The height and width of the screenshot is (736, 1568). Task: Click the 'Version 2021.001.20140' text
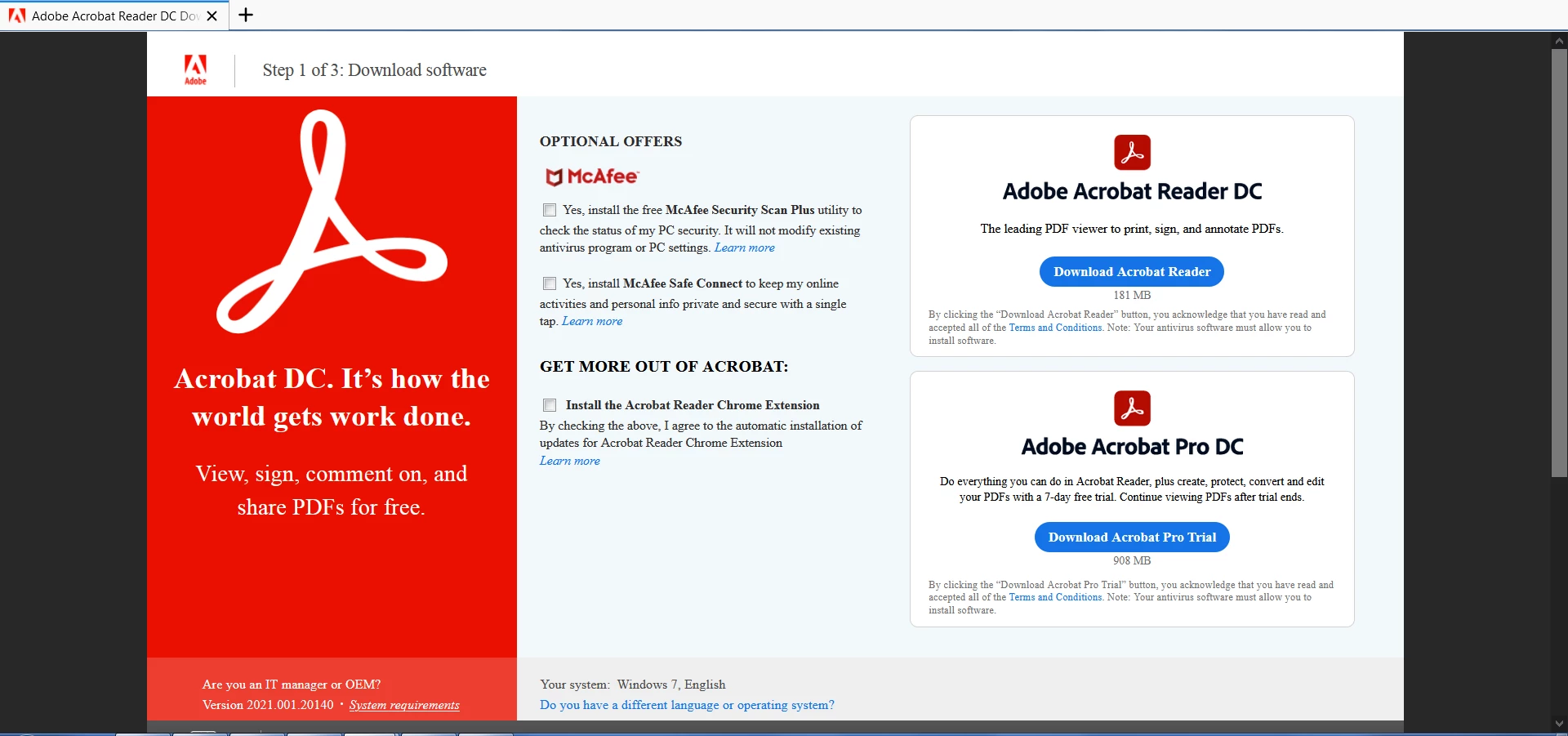coord(268,705)
